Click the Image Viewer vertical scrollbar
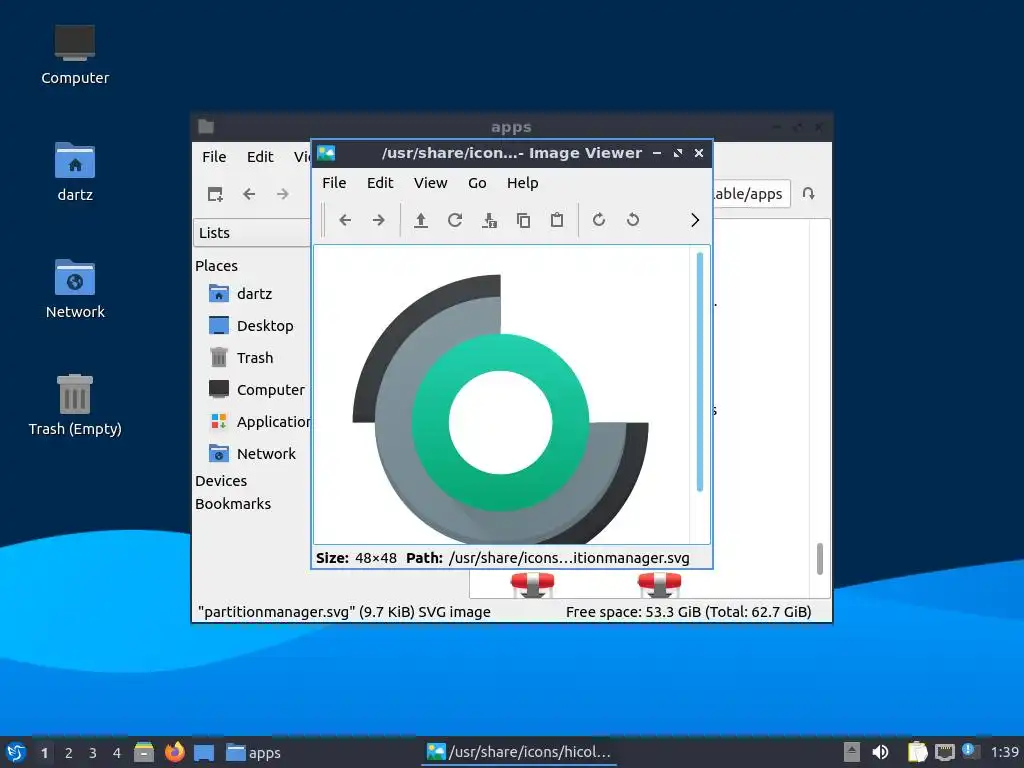This screenshot has height=768, width=1024. coord(699,372)
